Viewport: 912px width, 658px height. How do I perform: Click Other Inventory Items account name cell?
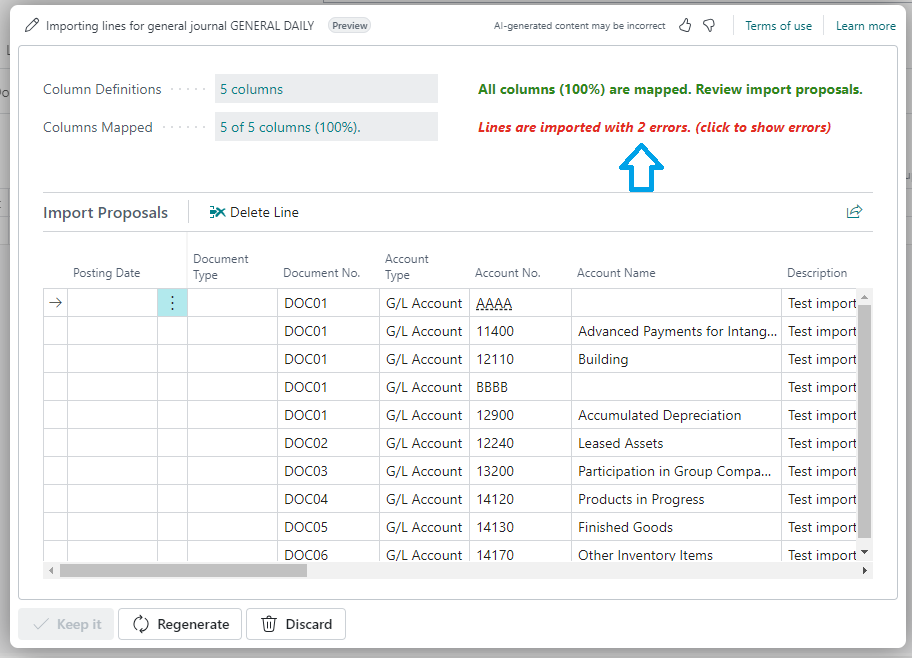(x=676, y=553)
